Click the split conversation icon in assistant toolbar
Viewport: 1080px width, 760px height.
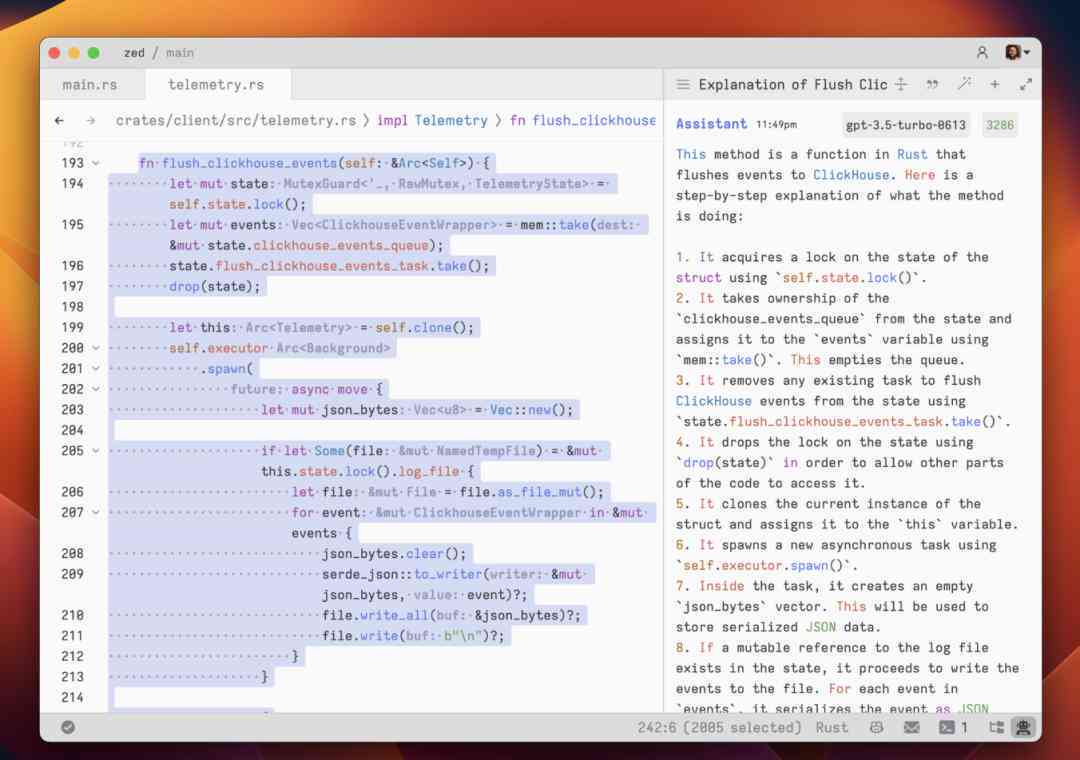pos(901,85)
